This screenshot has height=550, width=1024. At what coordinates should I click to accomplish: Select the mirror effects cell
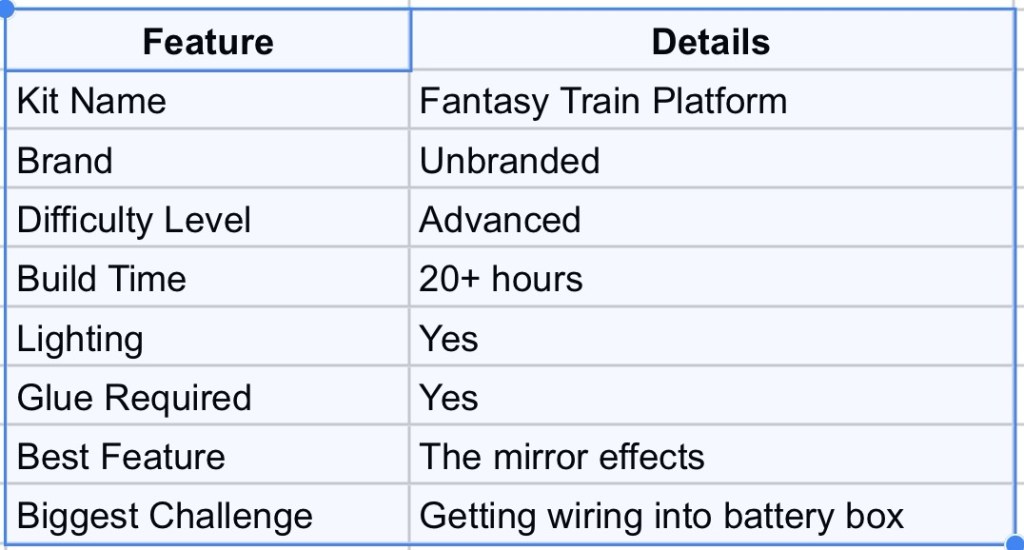tap(711, 457)
